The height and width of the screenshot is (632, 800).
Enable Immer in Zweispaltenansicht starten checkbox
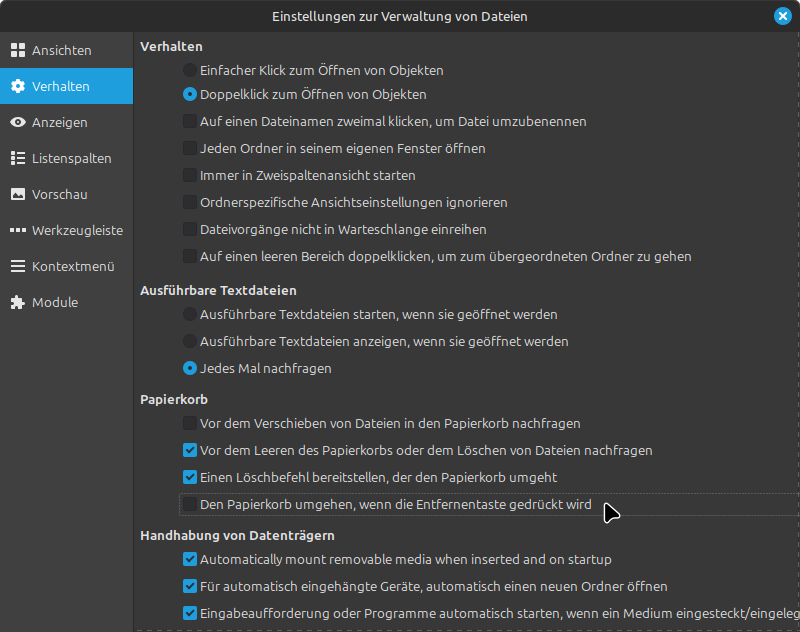coord(190,175)
